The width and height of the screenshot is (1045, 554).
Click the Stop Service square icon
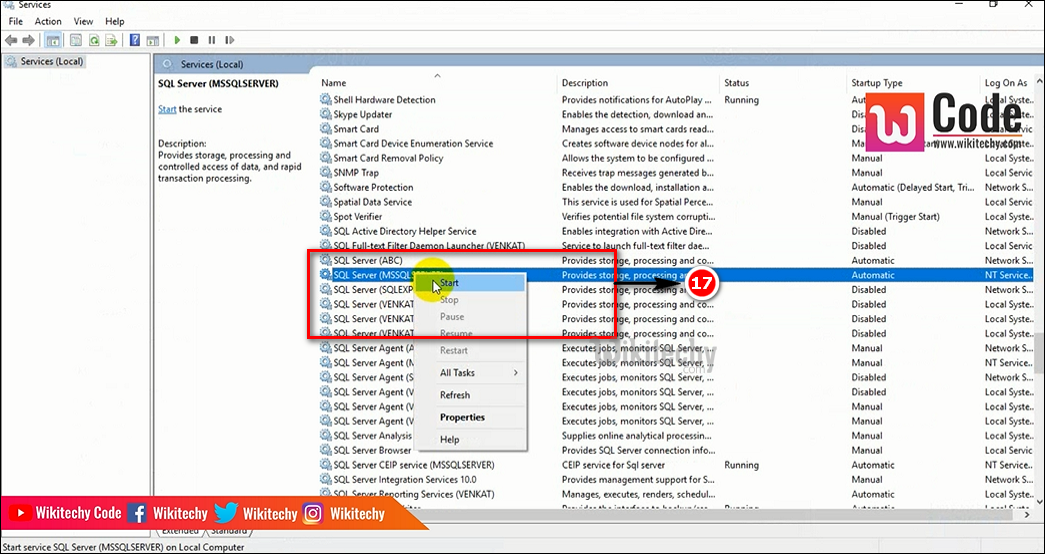(x=195, y=41)
